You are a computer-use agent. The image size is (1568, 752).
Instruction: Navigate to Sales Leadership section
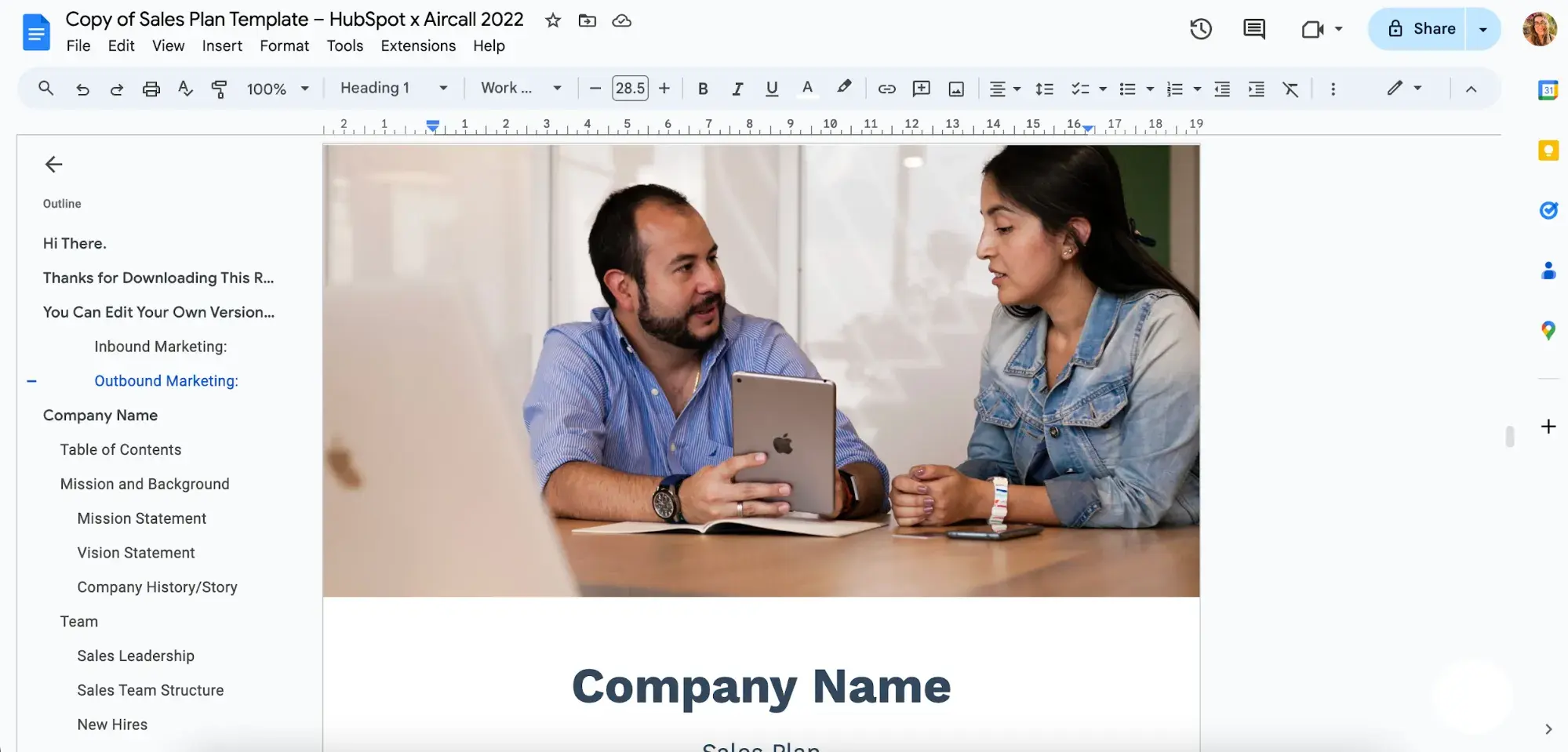pyautogui.click(x=136, y=656)
